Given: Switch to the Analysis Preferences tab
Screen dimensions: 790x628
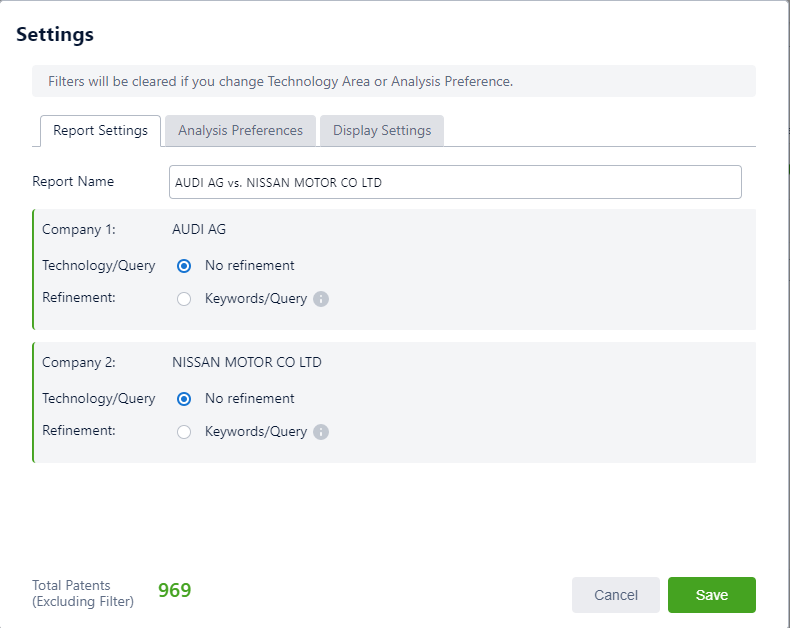Looking at the screenshot, I should pyautogui.click(x=240, y=131).
